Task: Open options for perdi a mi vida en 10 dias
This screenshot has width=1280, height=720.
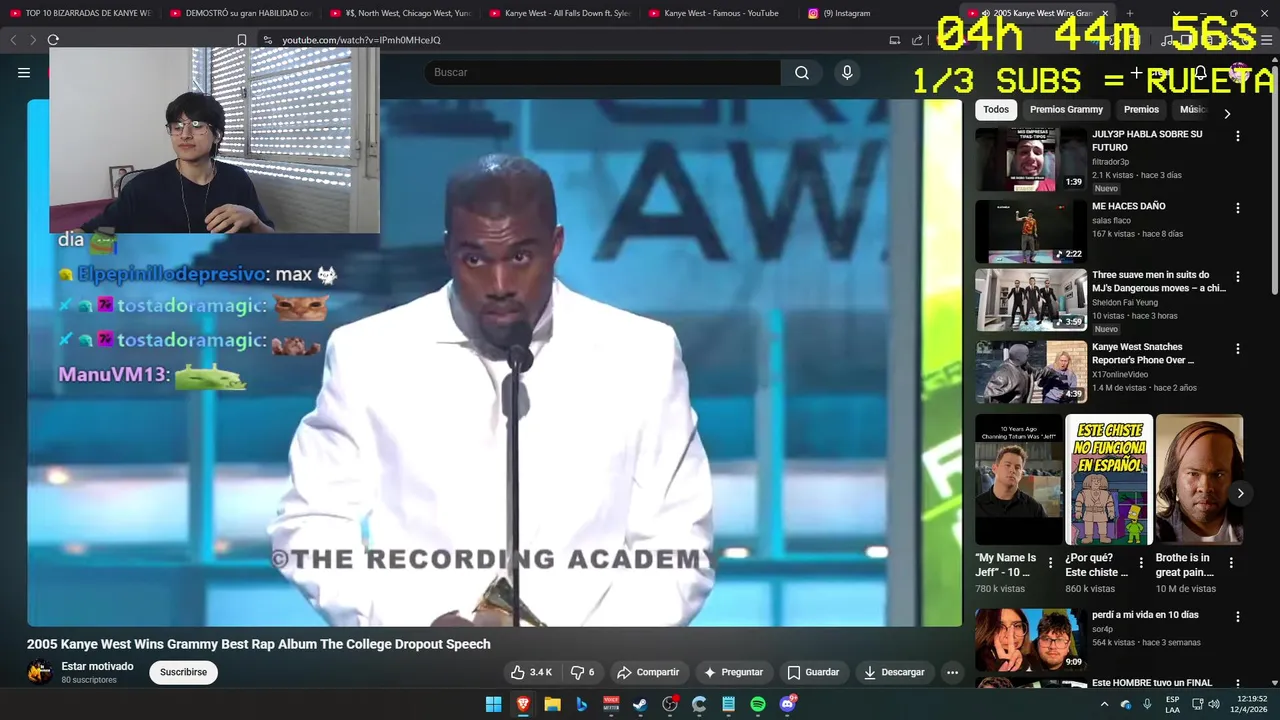Action: click(x=1238, y=617)
